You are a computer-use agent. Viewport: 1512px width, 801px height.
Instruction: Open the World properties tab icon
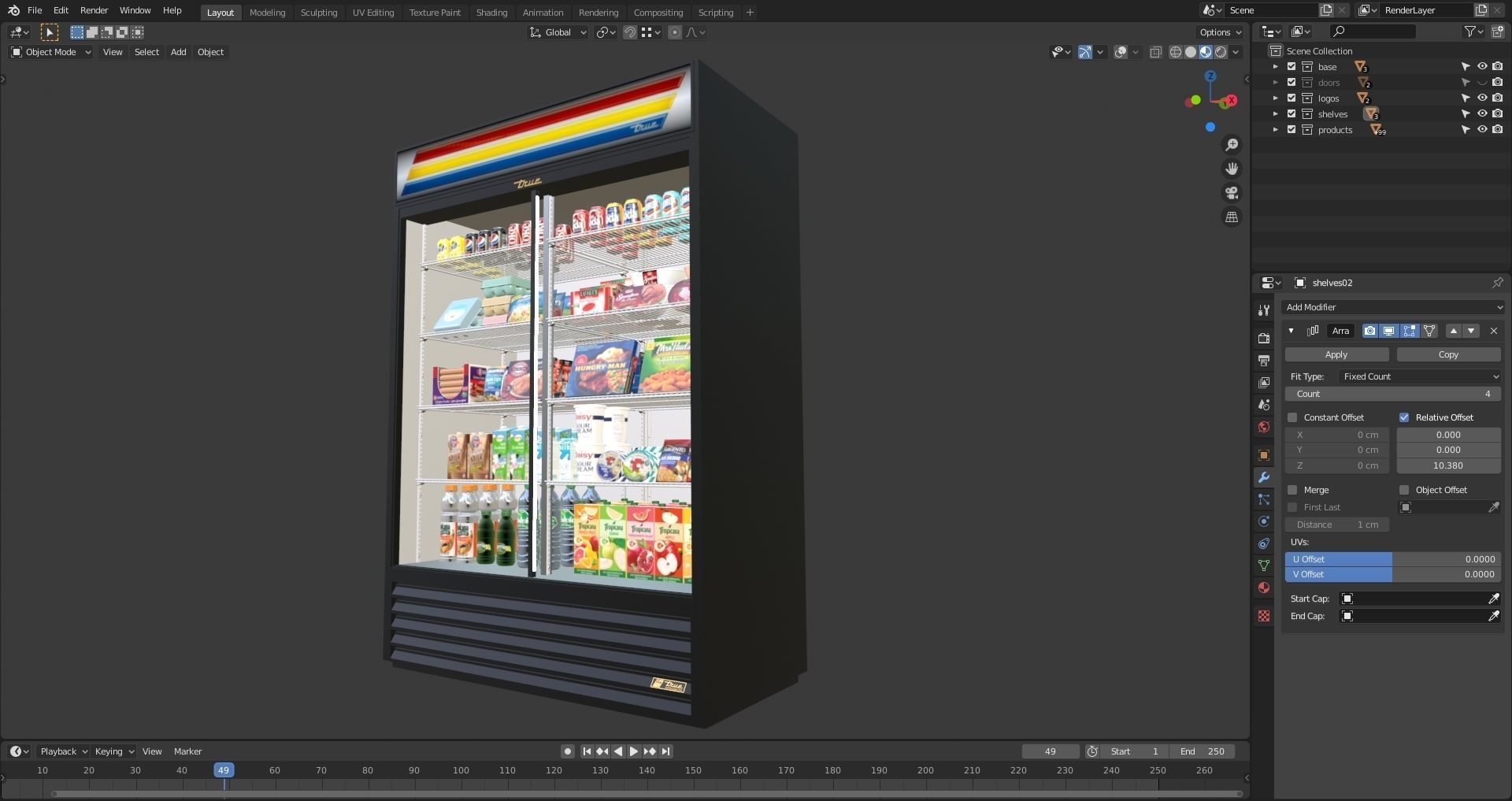(x=1264, y=427)
